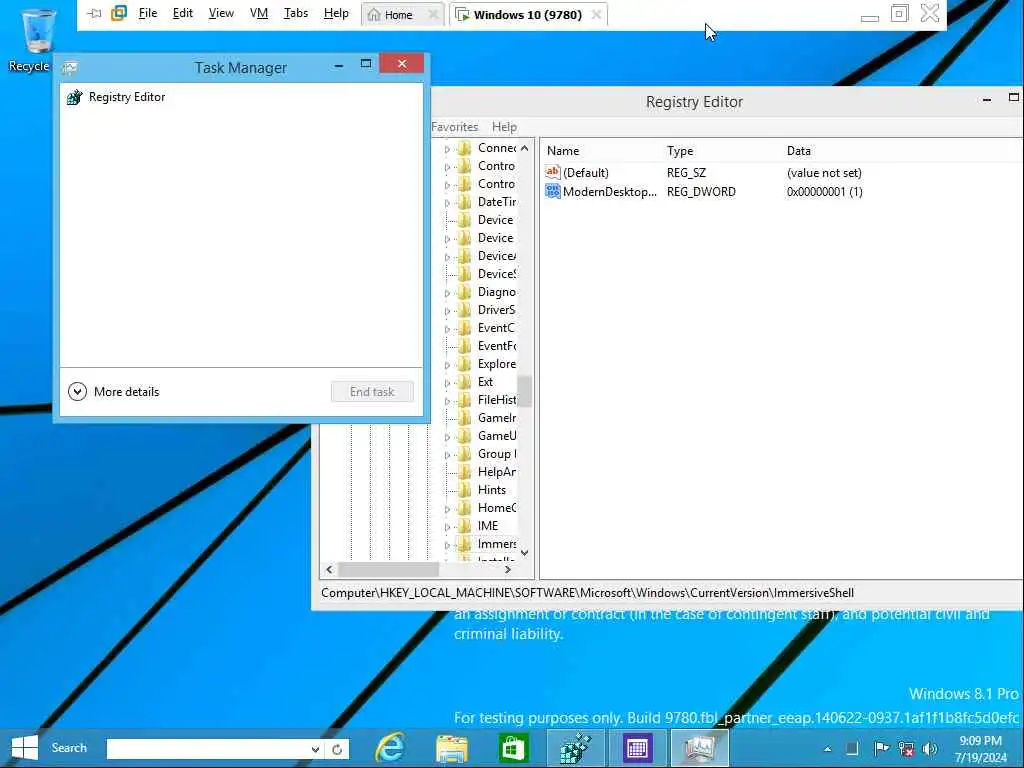Open the Registry Editor Help menu
1024x768 pixels.
point(504,127)
